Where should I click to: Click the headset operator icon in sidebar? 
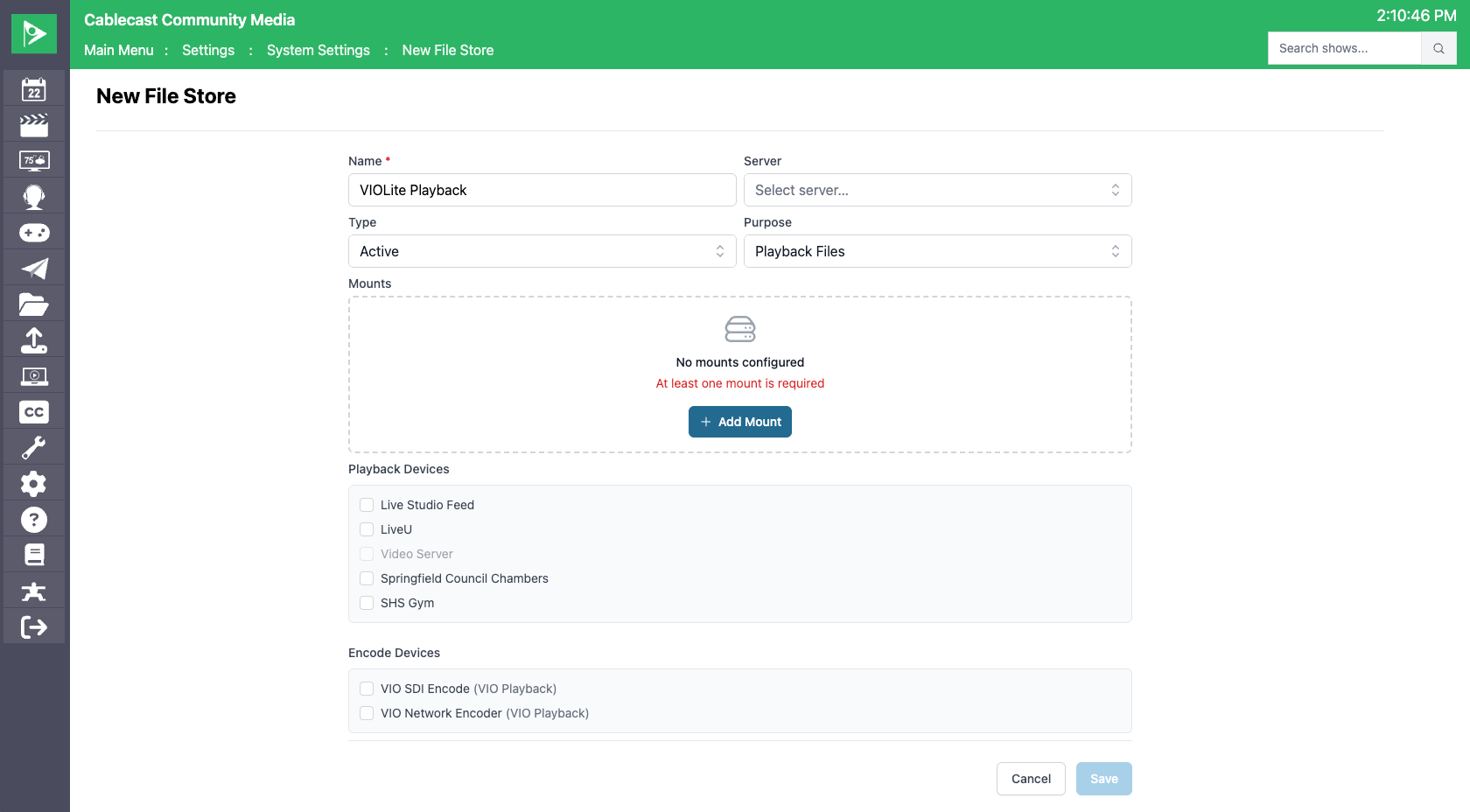point(34,197)
